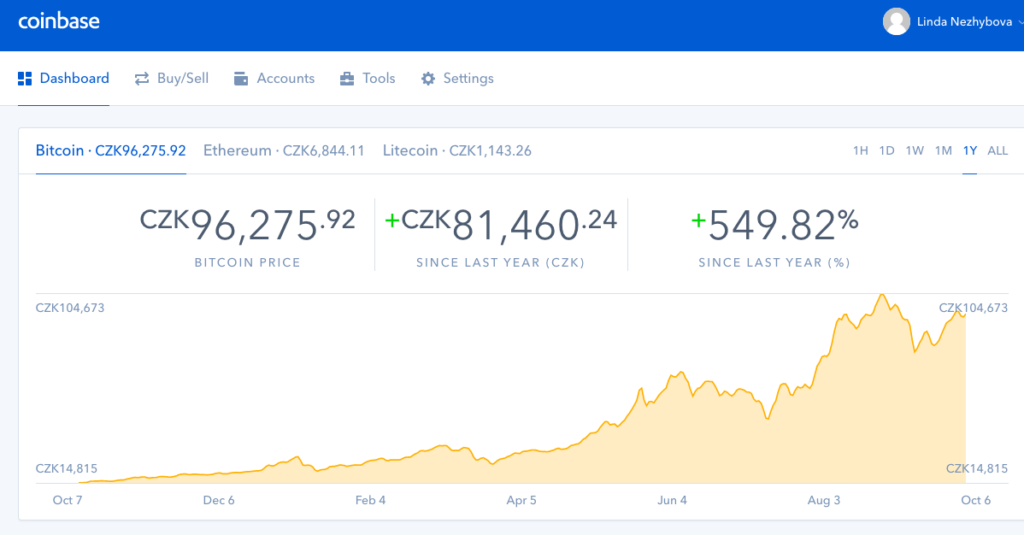This screenshot has width=1024, height=535.
Task: Click the right CZK14,815 axis label
Action: (x=977, y=468)
